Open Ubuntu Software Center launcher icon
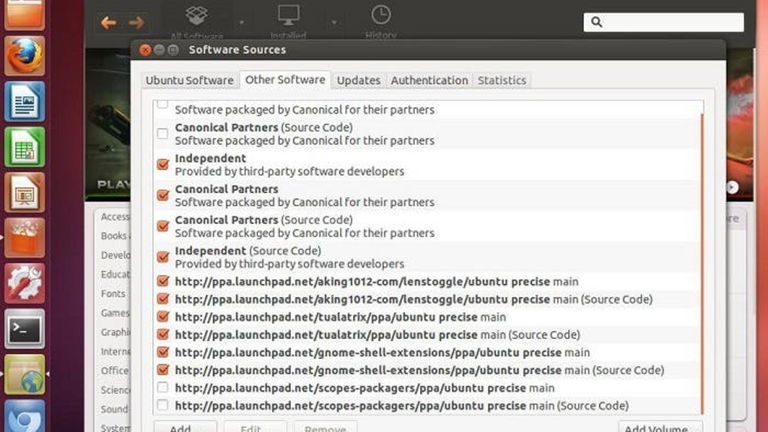The height and width of the screenshot is (432, 768). (x=24, y=238)
